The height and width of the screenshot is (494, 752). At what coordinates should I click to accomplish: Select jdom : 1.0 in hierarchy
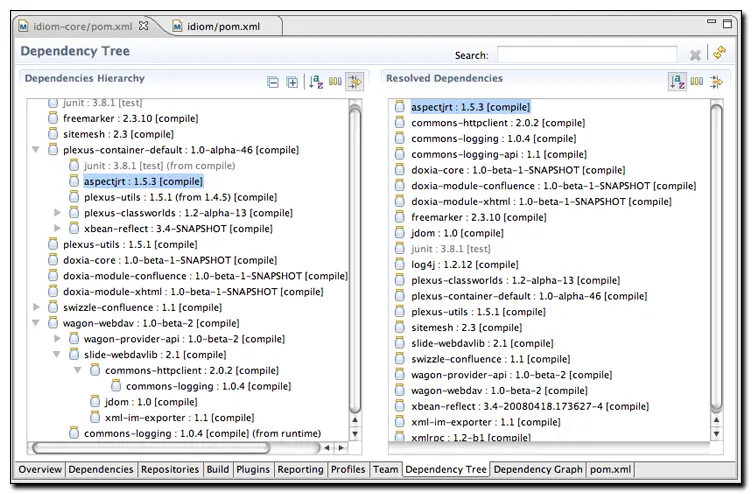coord(151,402)
